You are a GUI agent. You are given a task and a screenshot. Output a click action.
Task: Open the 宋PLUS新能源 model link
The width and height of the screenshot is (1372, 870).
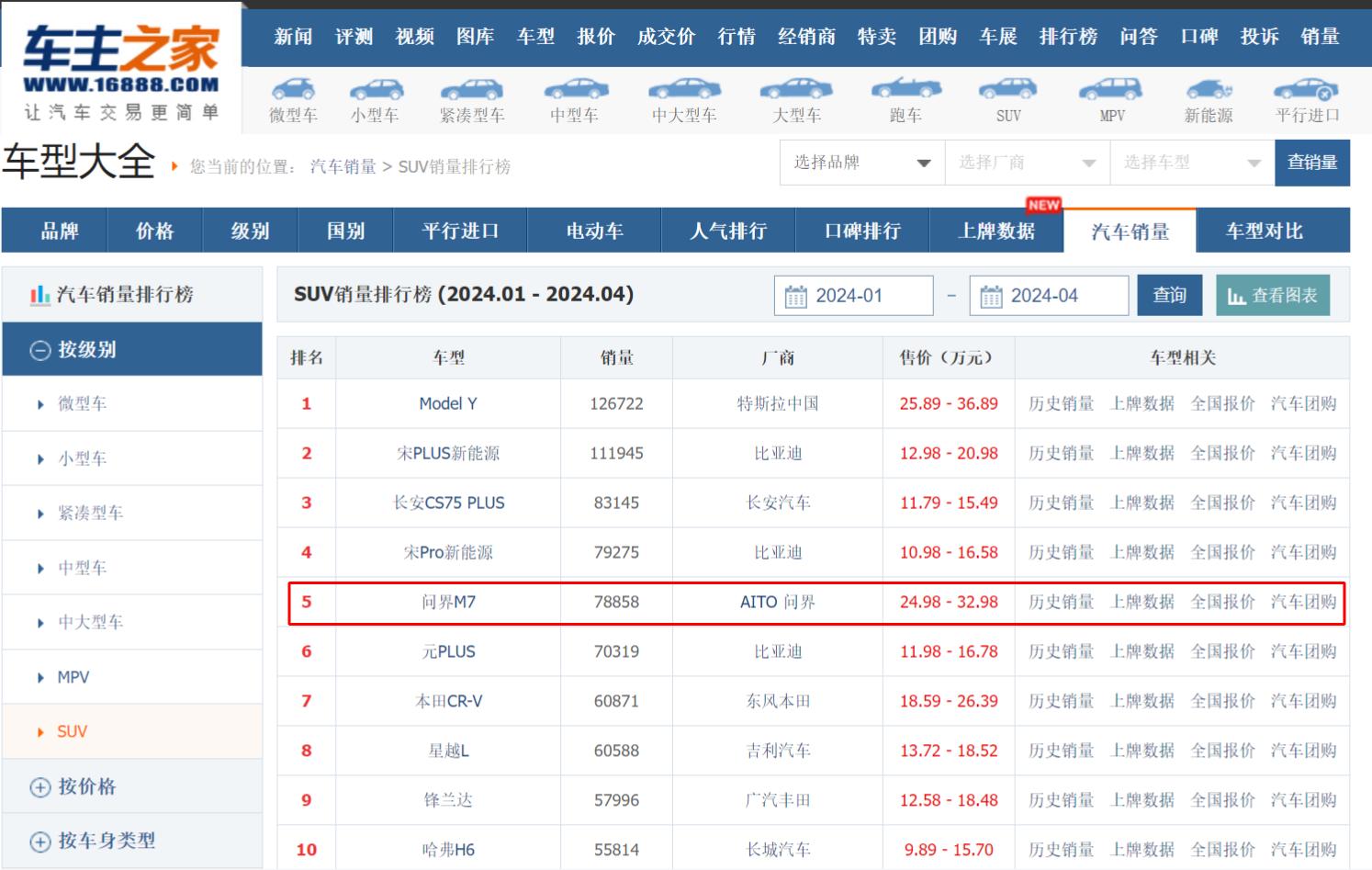coord(448,453)
